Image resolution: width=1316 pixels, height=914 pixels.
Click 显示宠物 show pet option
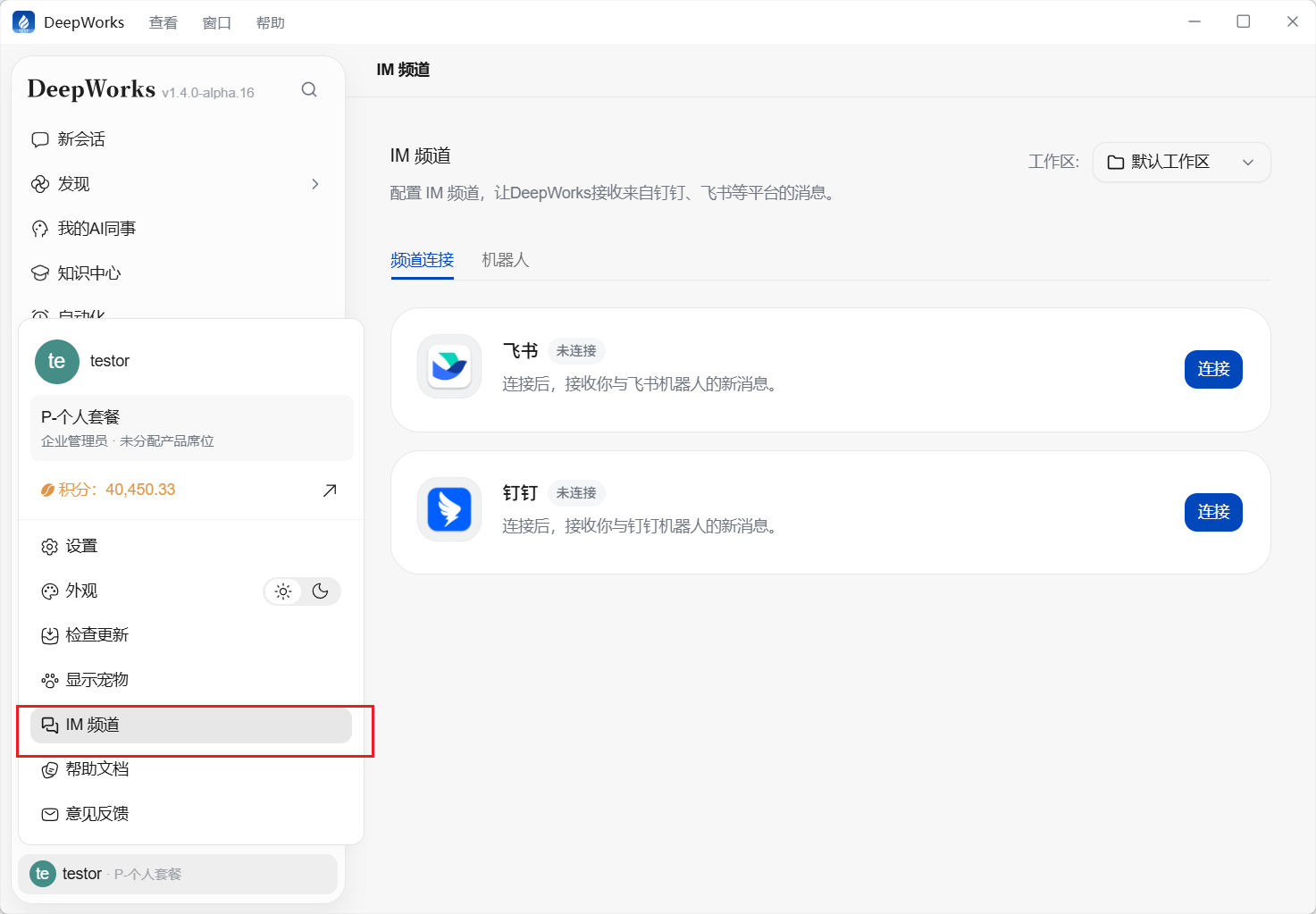coord(191,680)
